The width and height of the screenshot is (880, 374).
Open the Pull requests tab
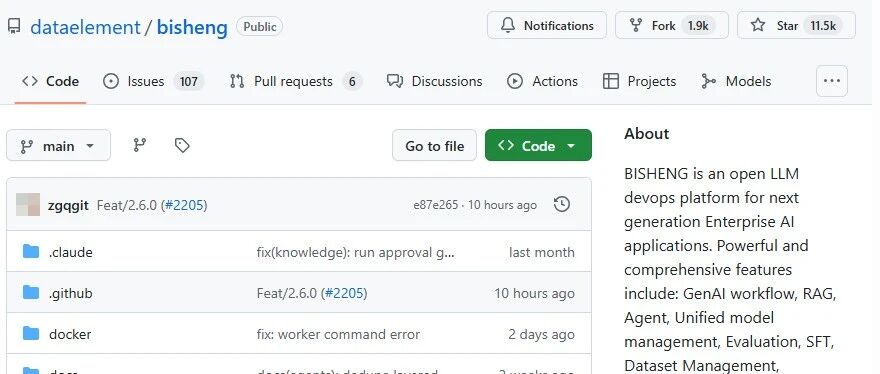click(296, 81)
